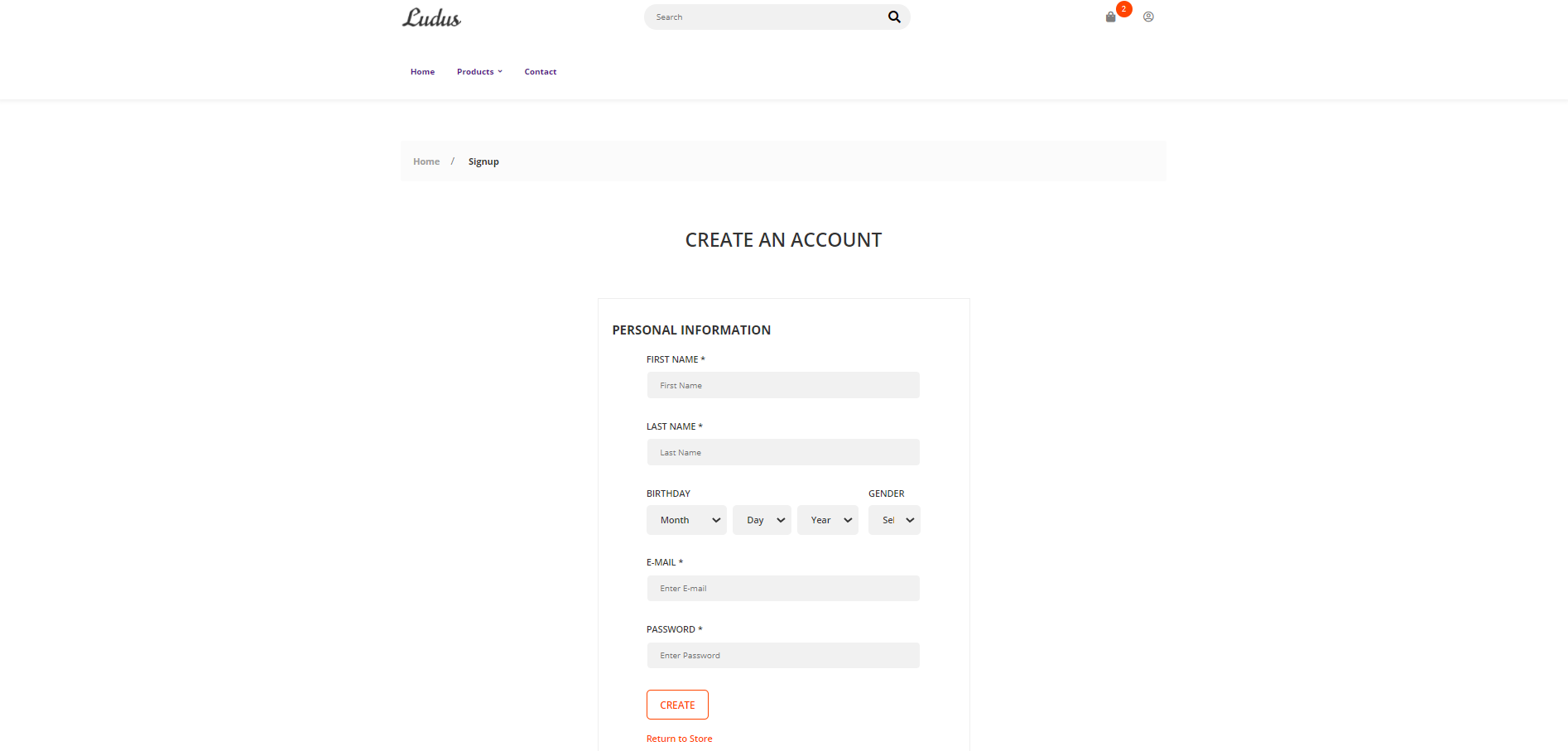Click the cart item count badge
The height and width of the screenshot is (751, 1568).
(1123, 9)
